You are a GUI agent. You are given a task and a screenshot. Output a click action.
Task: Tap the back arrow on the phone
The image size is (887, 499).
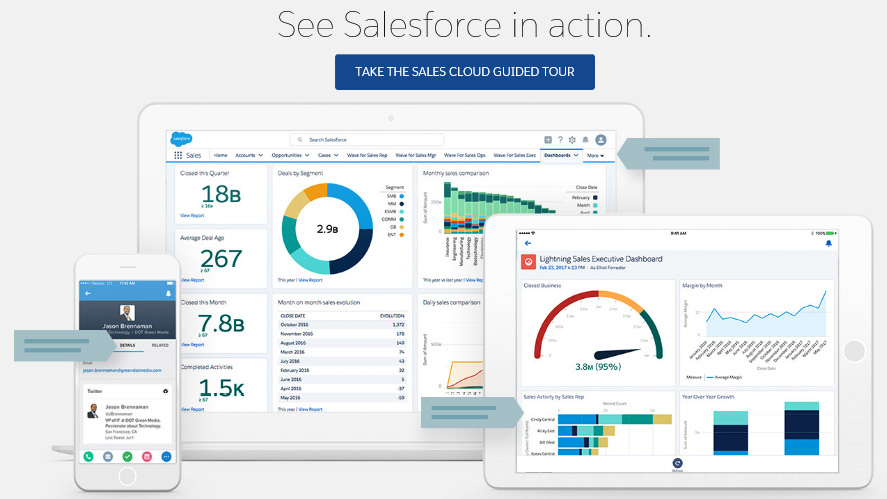click(88, 294)
